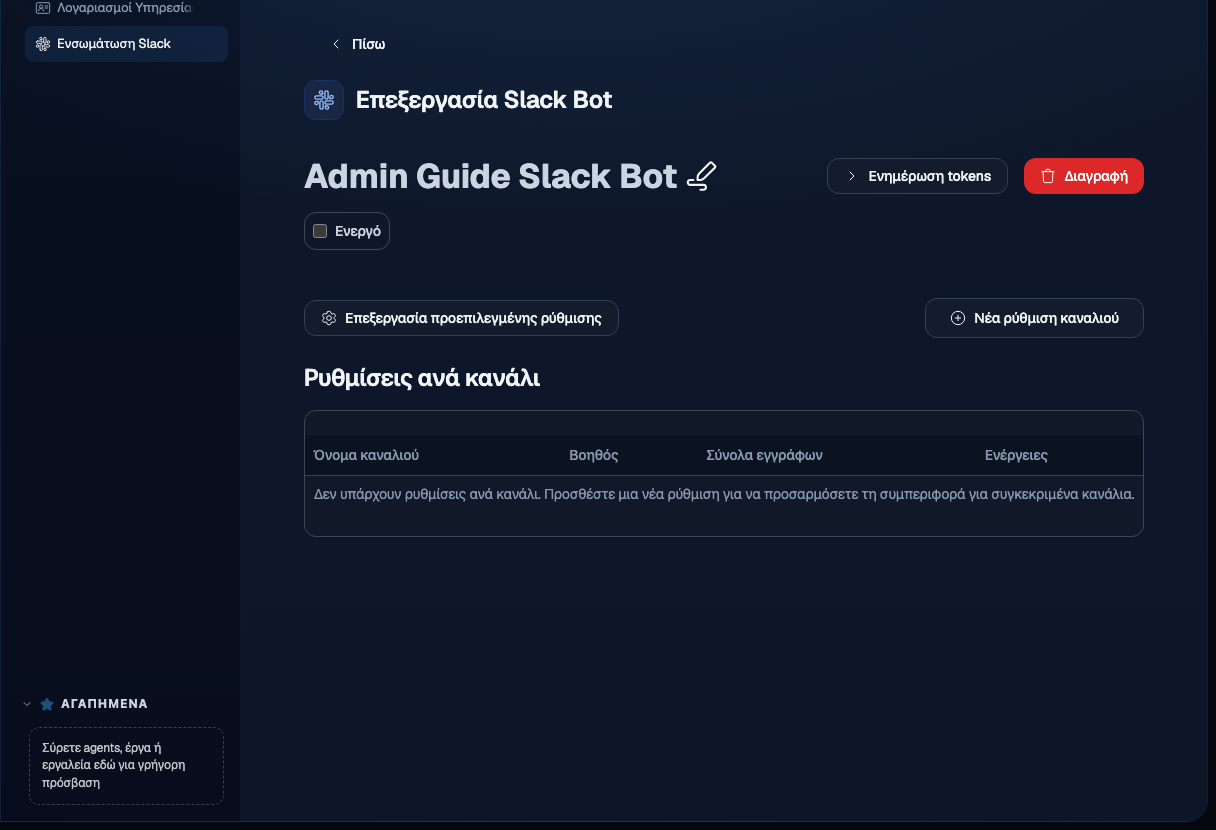This screenshot has width=1216, height=830.
Task: Click the trash icon in Διαγραφή button
Action: pyautogui.click(x=1048, y=176)
